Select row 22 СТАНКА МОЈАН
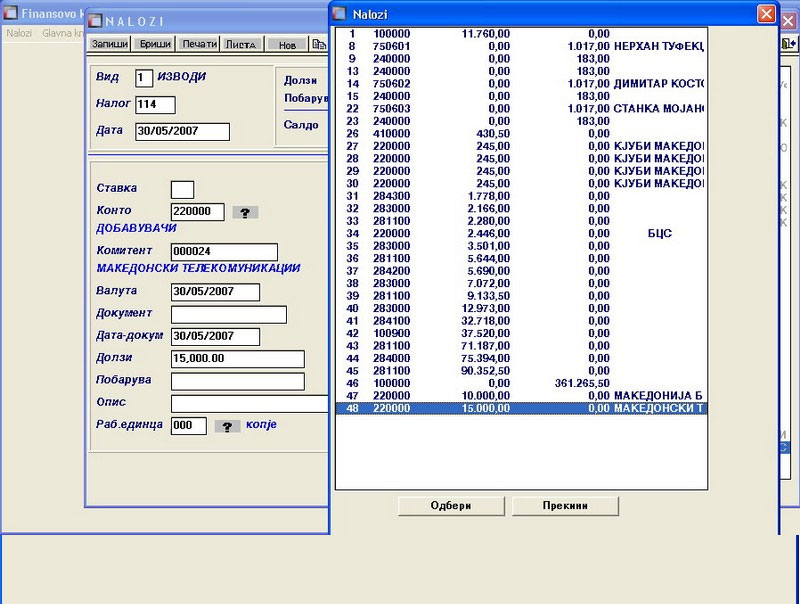The width and height of the screenshot is (800, 604). coord(521,109)
